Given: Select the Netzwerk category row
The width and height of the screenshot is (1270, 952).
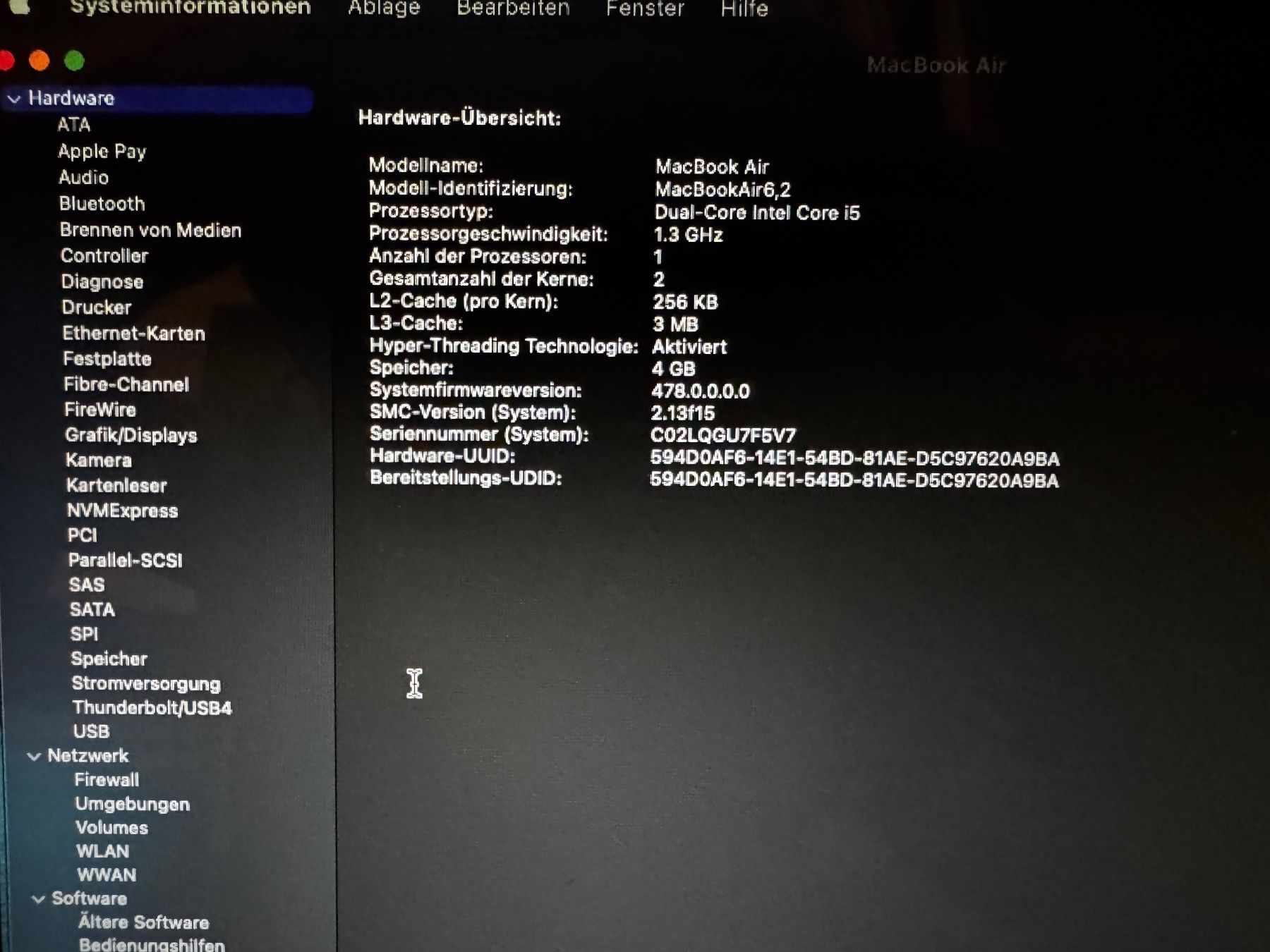Looking at the screenshot, I should point(87,756).
